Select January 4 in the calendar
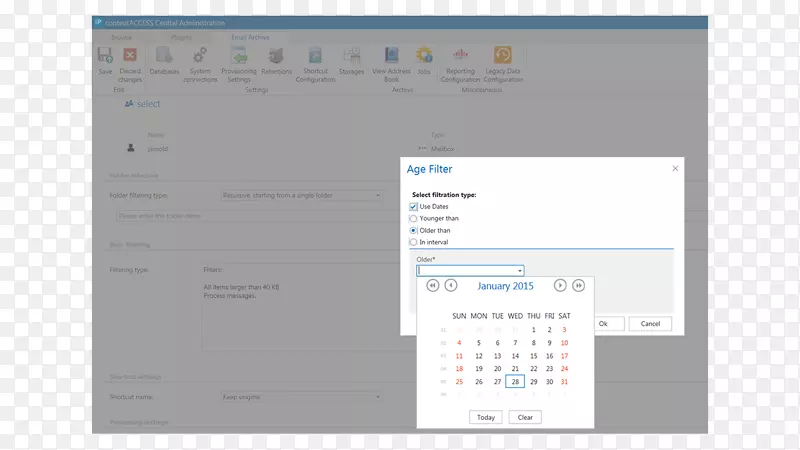This screenshot has width=800, height=450. 459,343
